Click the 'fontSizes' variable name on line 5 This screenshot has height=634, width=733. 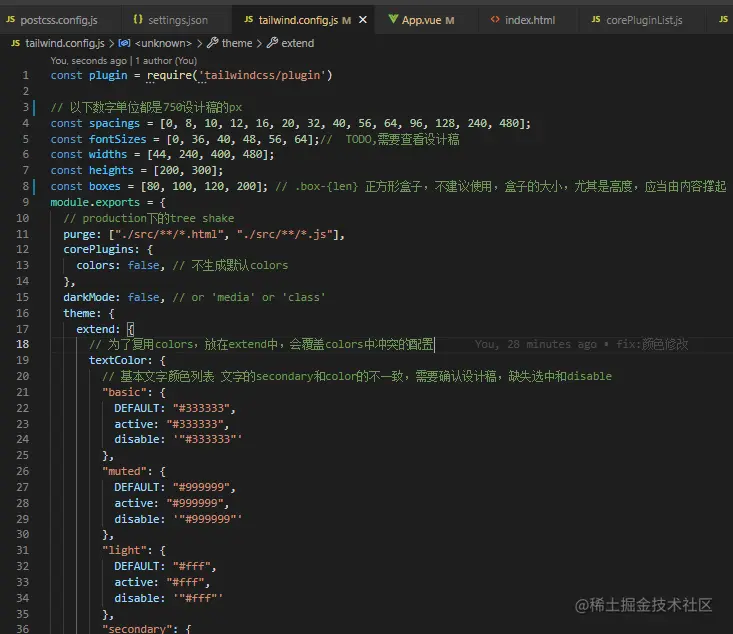coord(117,139)
